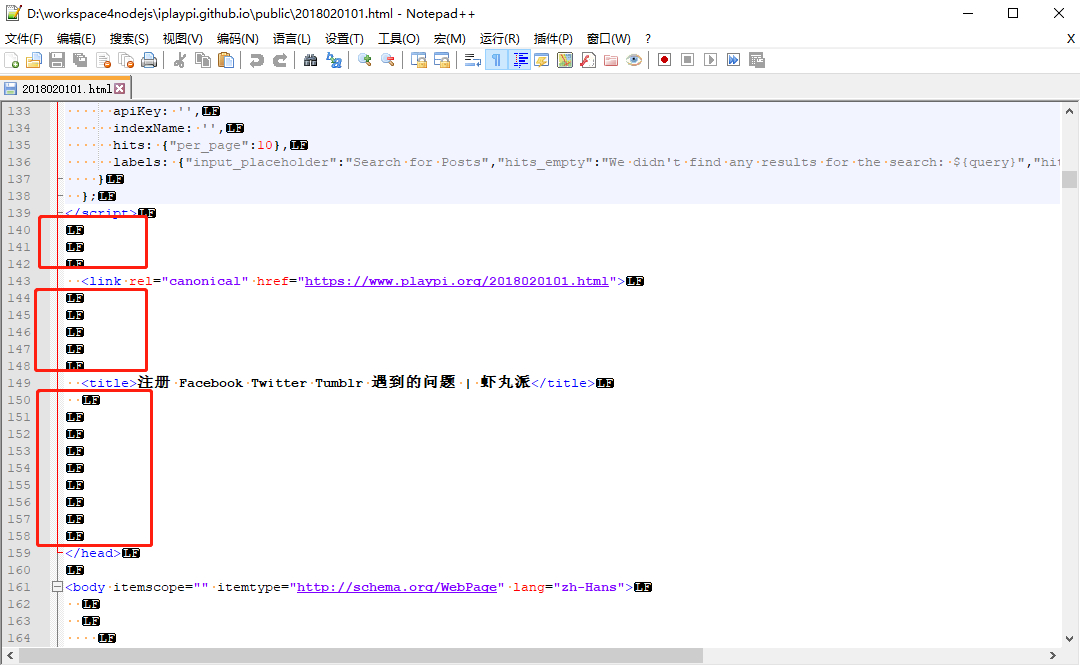This screenshot has width=1080, height=666.
Task: Click the Stop macro recording icon
Action: [x=687, y=61]
